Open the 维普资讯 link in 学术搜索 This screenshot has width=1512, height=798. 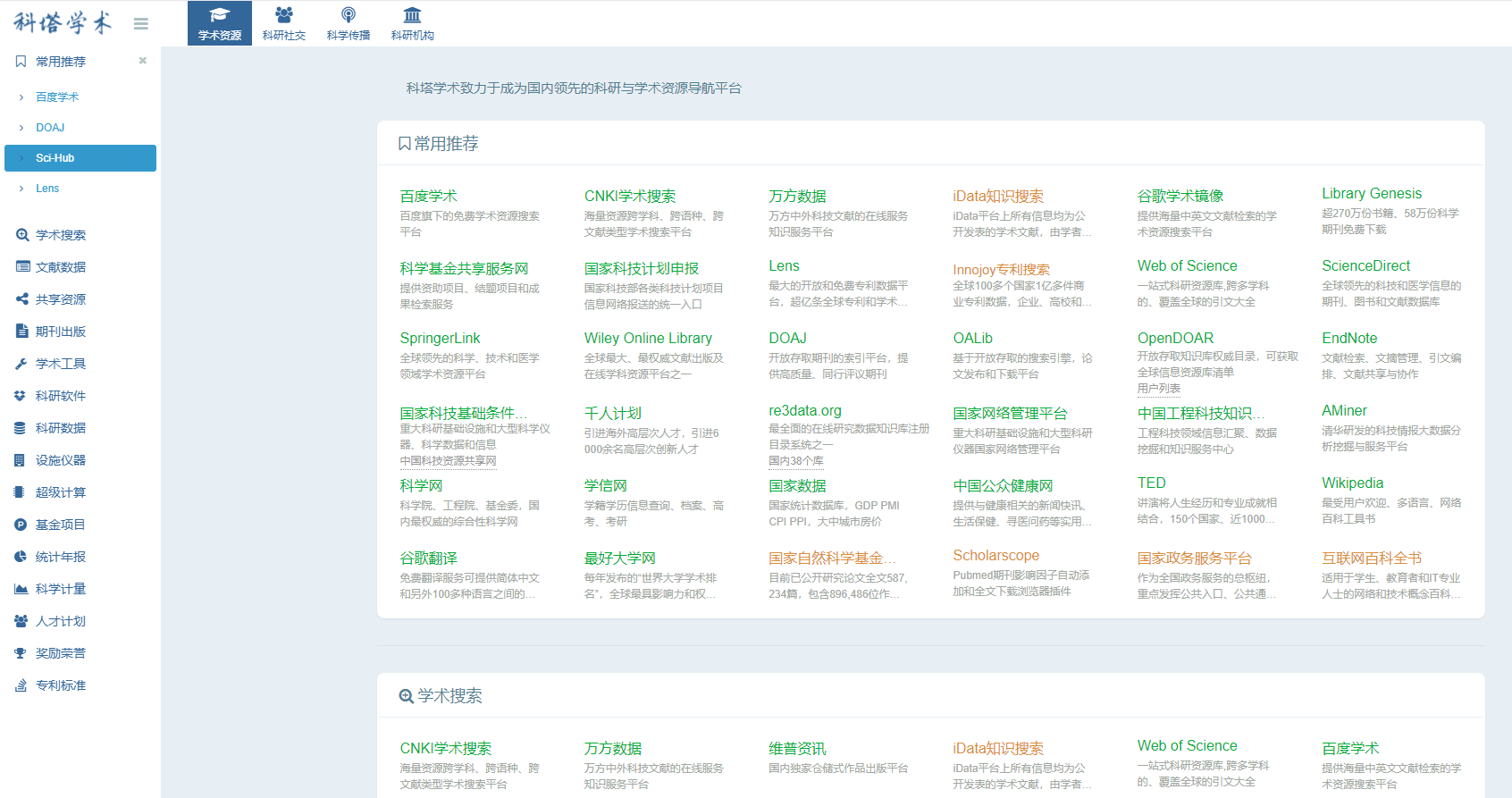click(797, 749)
